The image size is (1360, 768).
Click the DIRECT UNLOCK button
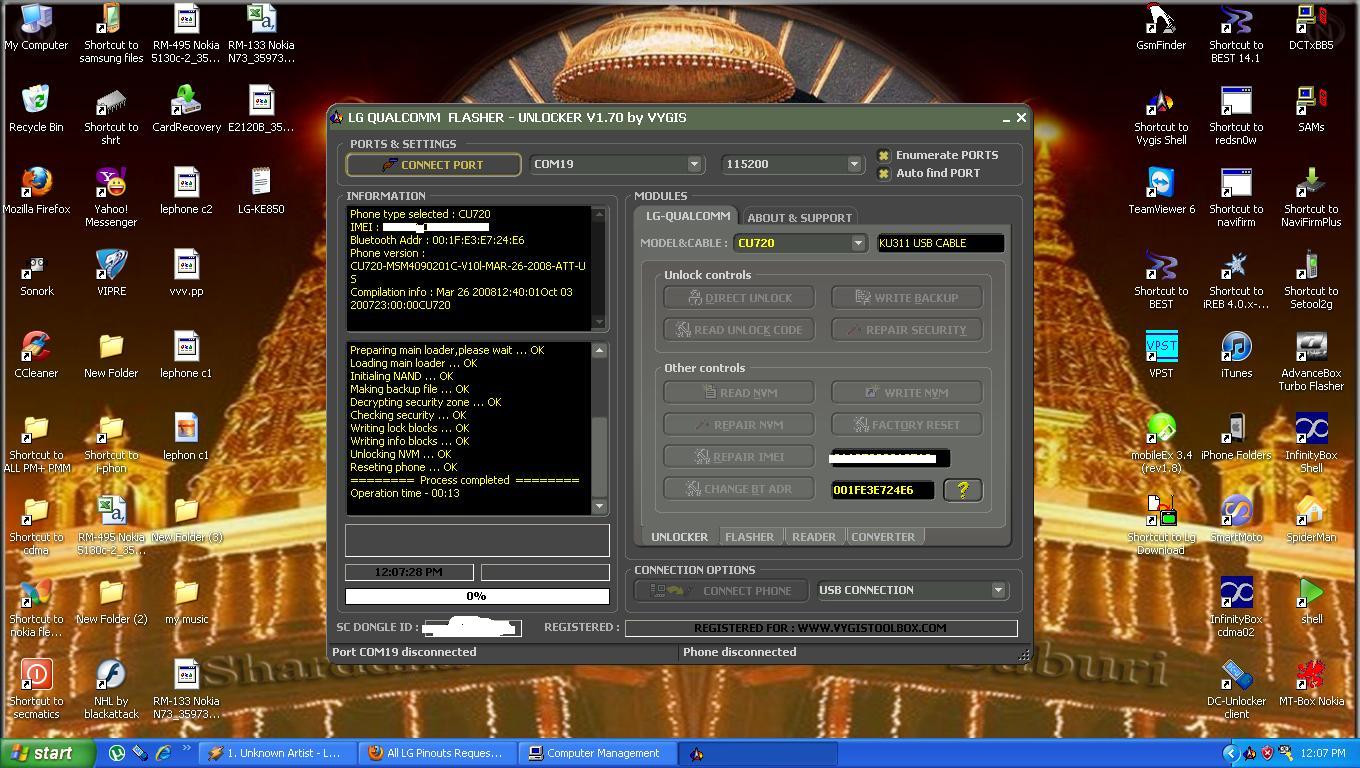click(x=739, y=297)
